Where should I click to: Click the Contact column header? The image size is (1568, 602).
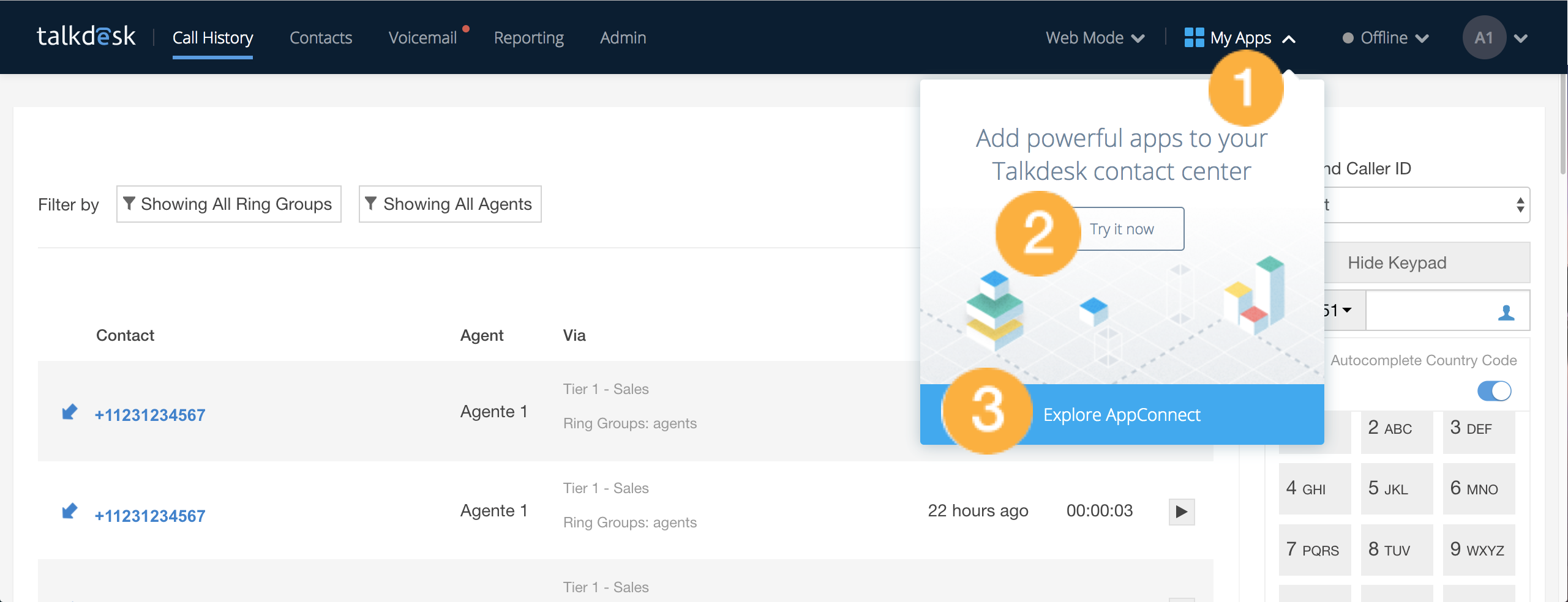click(x=125, y=335)
